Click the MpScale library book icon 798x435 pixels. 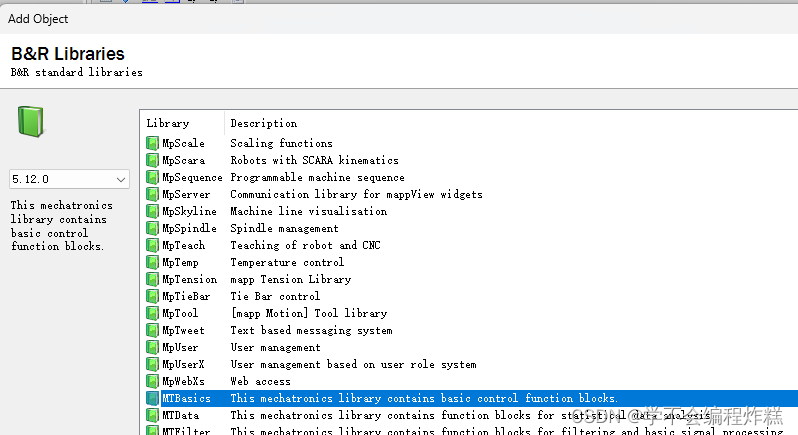(x=152, y=143)
